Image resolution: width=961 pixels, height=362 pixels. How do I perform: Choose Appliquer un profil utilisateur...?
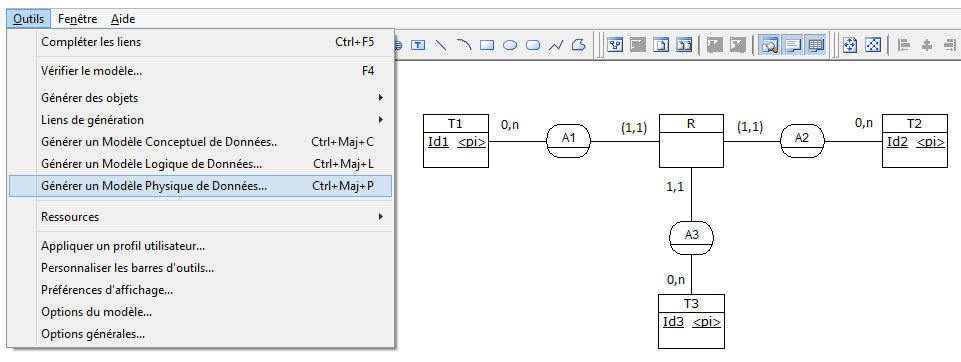(200, 246)
